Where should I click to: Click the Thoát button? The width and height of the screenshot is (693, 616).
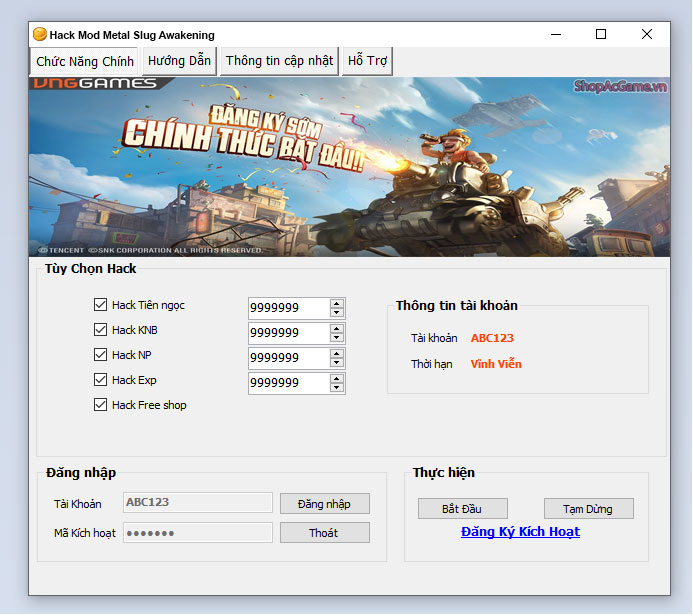[324, 533]
